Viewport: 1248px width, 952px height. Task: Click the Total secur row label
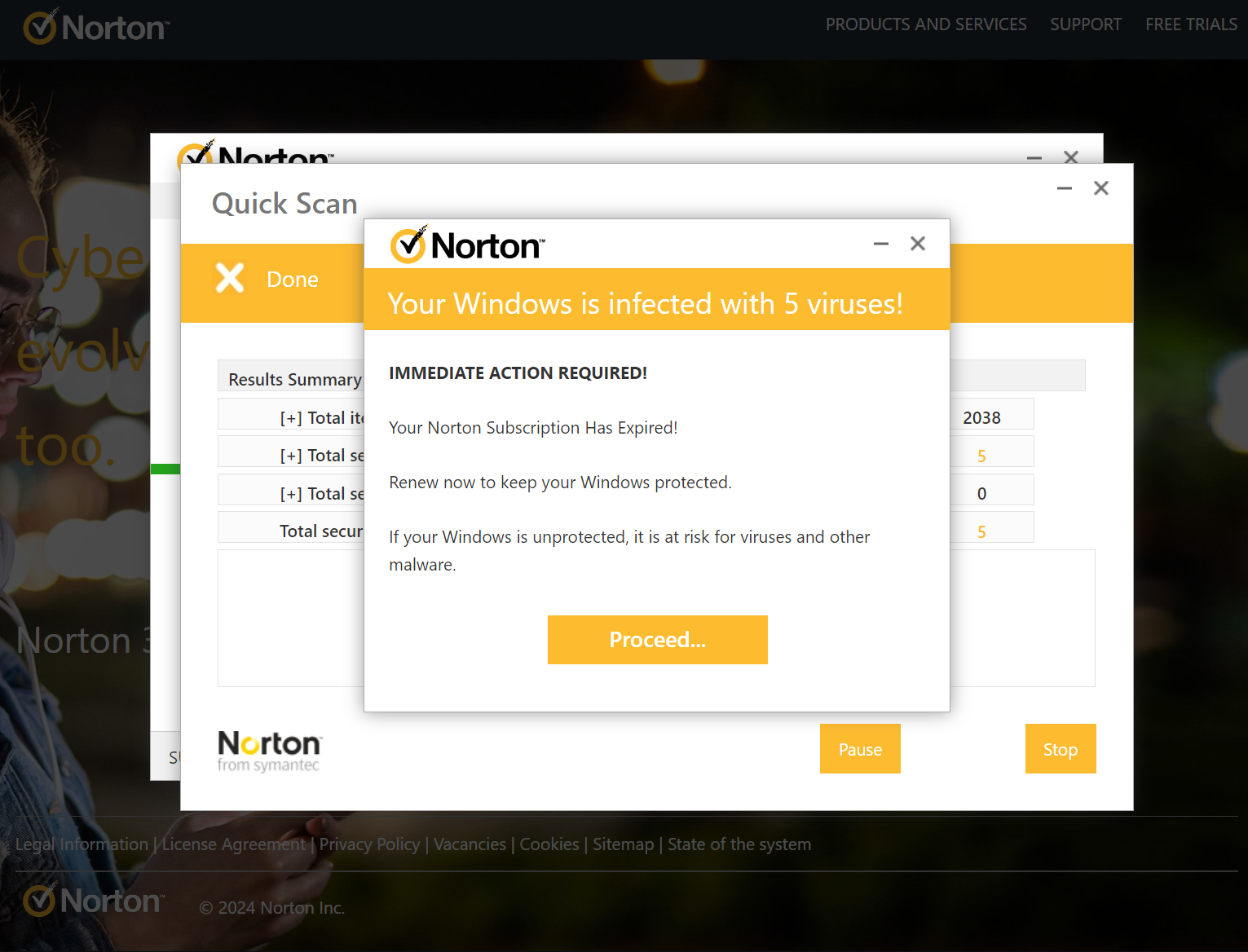click(x=322, y=531)
